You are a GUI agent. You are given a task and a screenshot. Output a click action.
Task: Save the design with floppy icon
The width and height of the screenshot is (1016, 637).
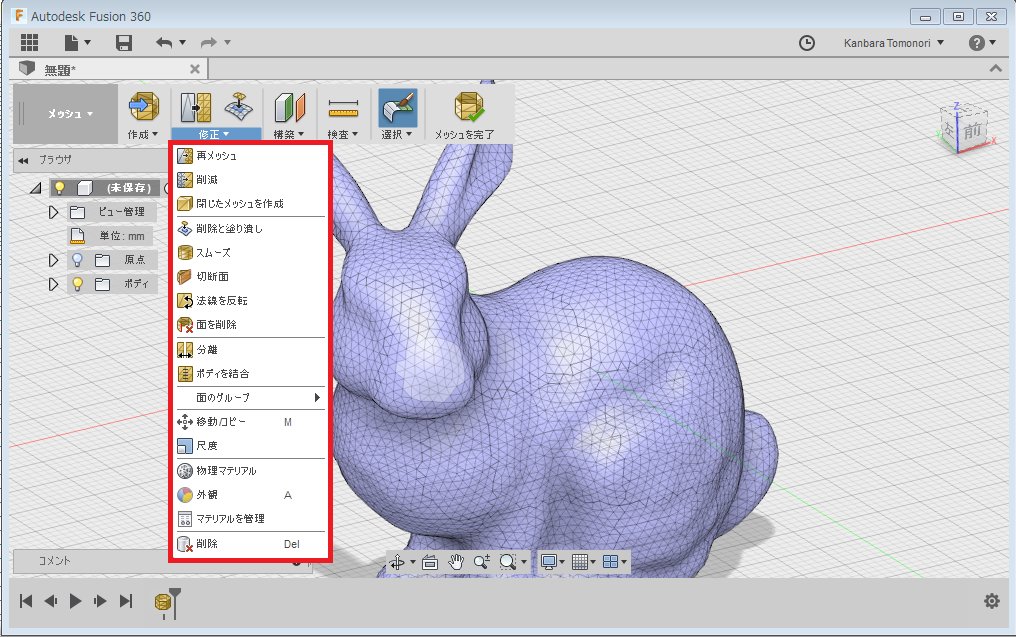[124, 43]
